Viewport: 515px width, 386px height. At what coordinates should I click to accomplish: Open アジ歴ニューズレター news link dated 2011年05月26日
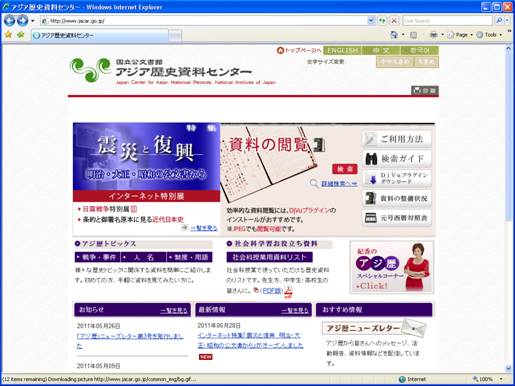(x=130, y=341)
